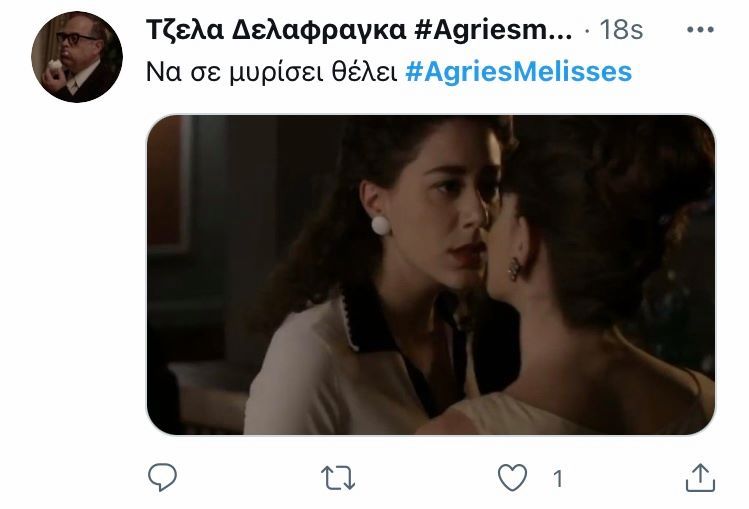The width and height of the screenshot is (749, 509).
Task: Click the 18s timestamp
Action: coord(621,30)
